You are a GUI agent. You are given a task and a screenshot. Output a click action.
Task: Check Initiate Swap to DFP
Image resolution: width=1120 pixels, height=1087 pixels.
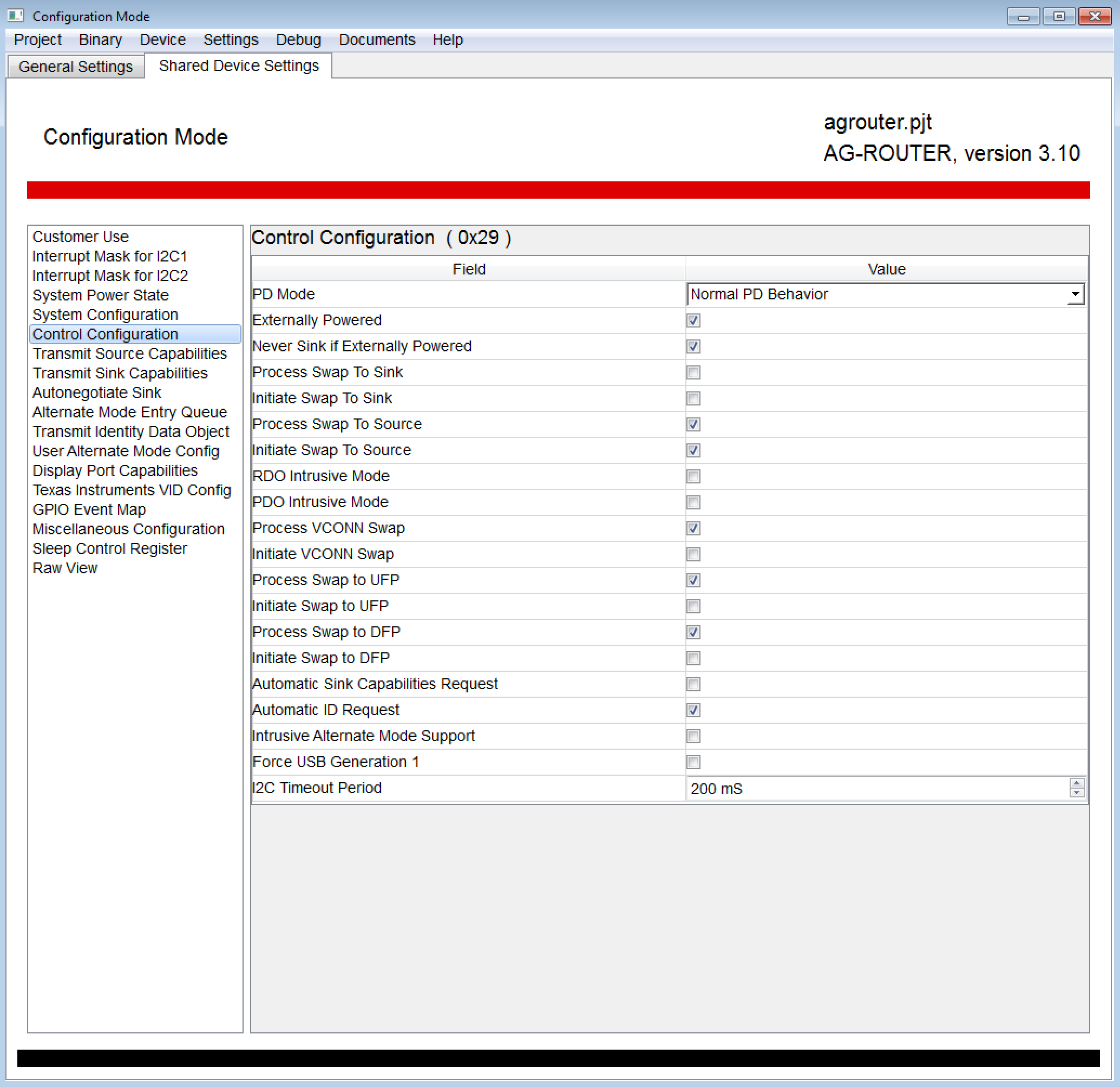tap(694, 658)
